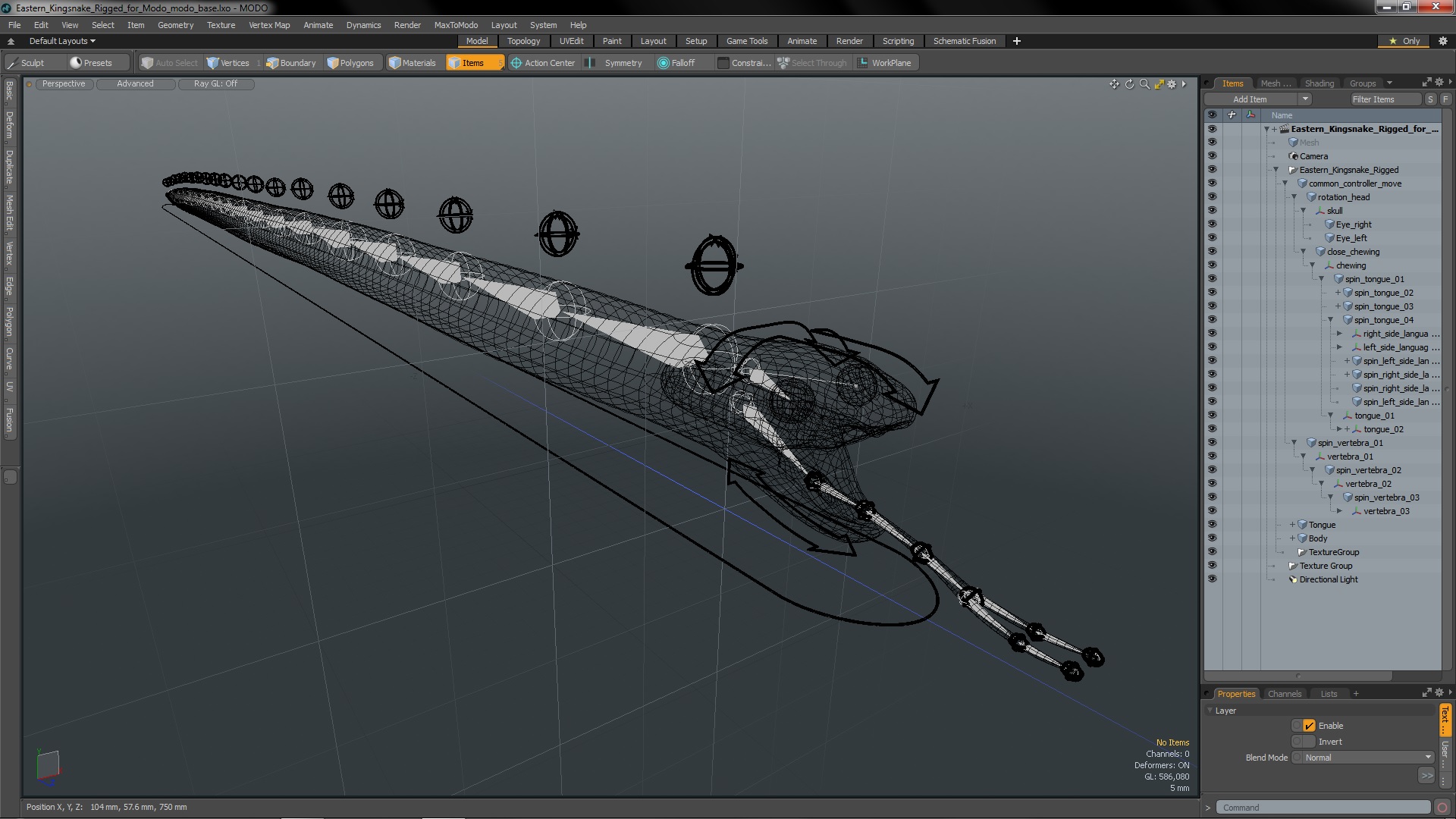This screenshot has width=1456, height=819.
Task: Collapse the common_controller_move item
Action: click(x=1285, y=184)
